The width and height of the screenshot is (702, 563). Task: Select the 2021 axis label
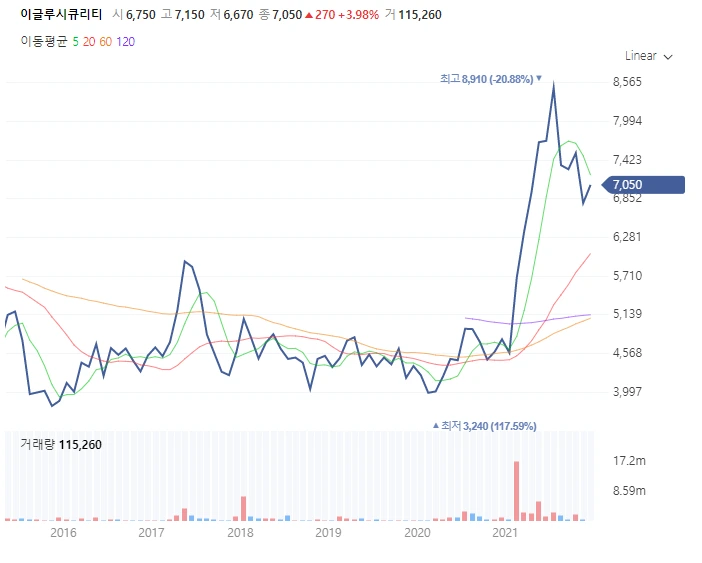click(505, 533)
